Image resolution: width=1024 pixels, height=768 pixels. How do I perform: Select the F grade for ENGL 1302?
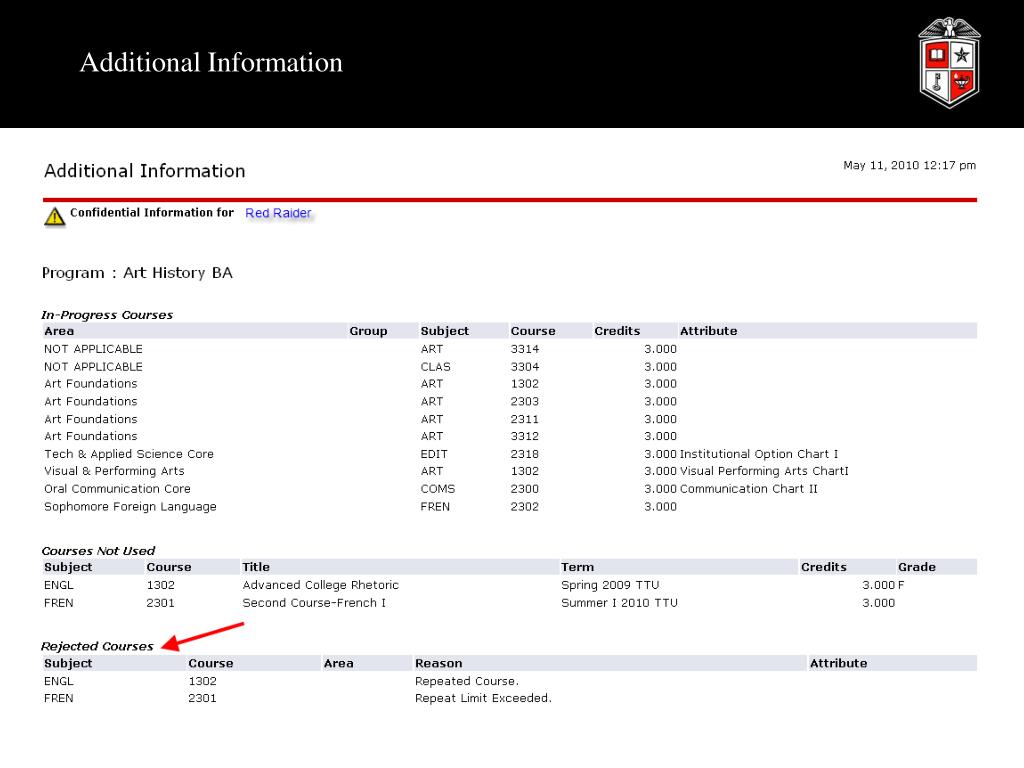point(901,584)
